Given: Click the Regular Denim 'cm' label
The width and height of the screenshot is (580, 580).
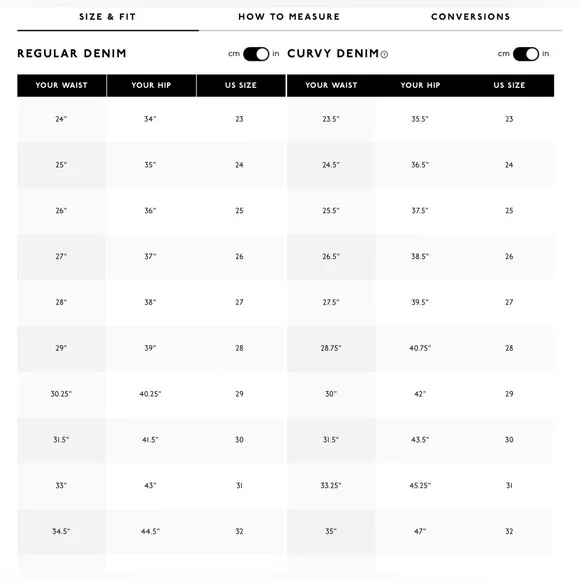Looking at the screenshot, I should tap(234, 54).
